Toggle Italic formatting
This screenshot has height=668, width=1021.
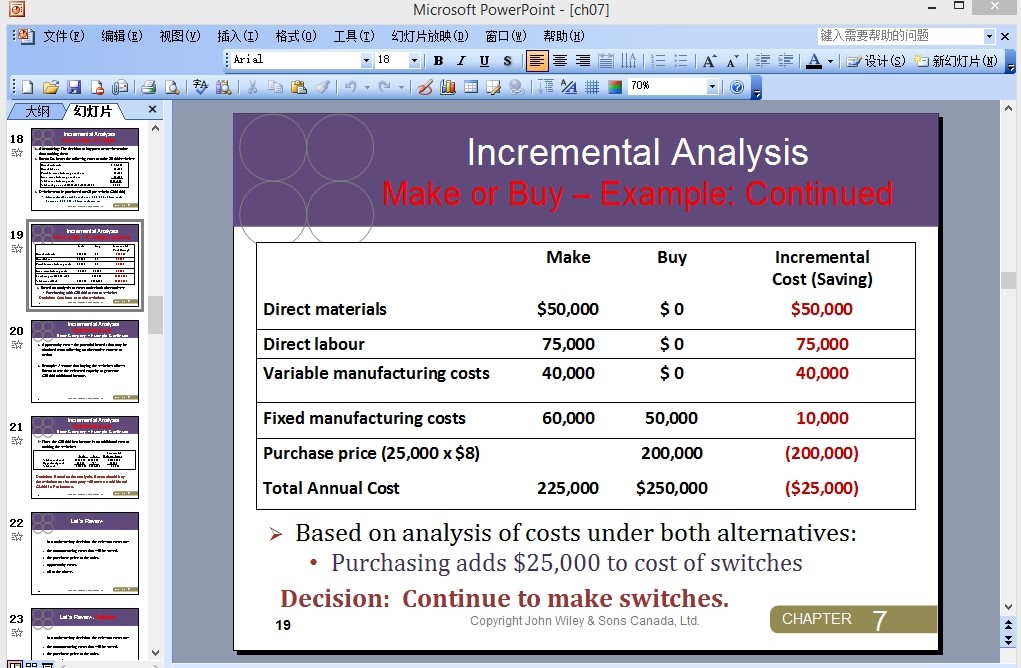461,61
